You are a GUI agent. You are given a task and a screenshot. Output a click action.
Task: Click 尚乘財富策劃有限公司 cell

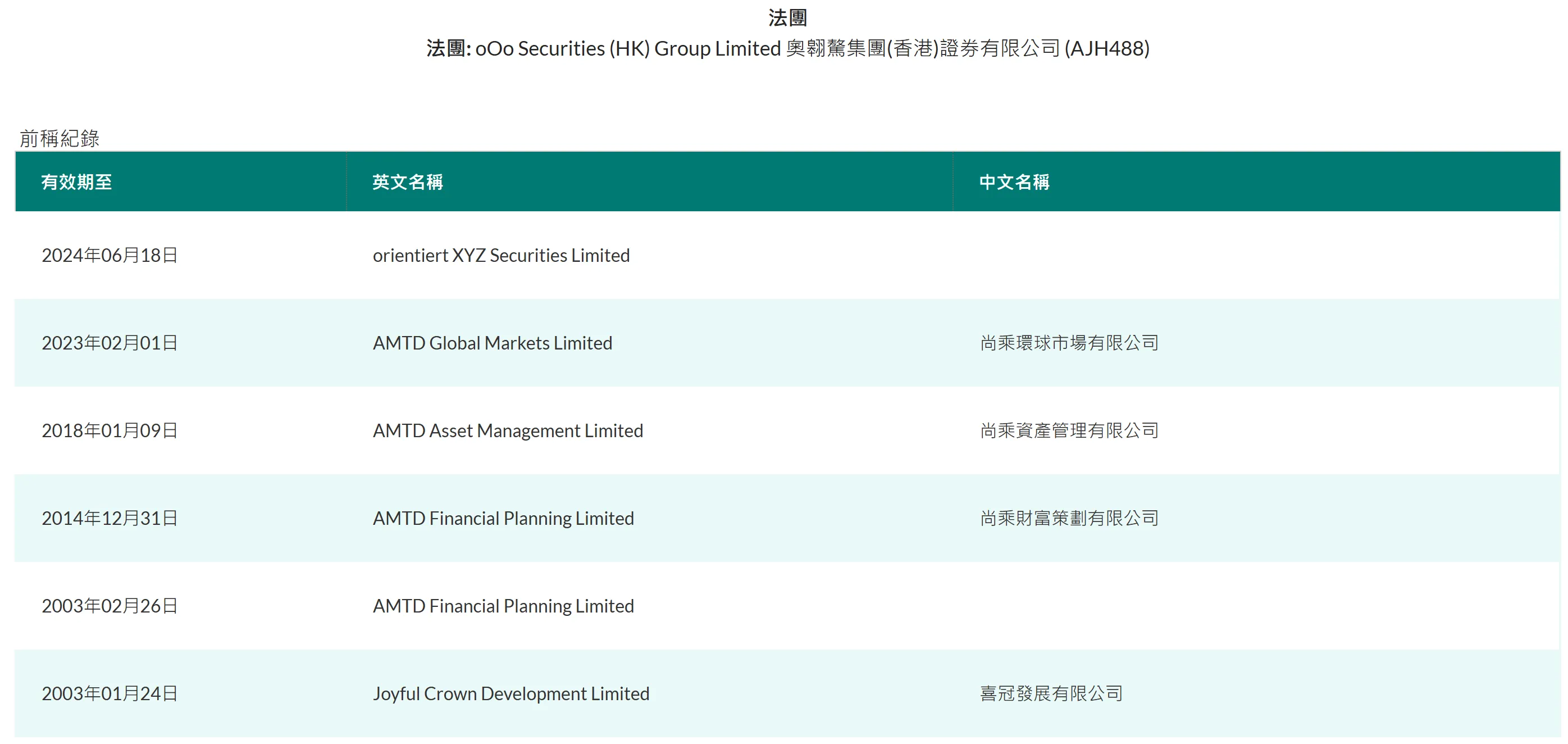(x=1069, y=518)
